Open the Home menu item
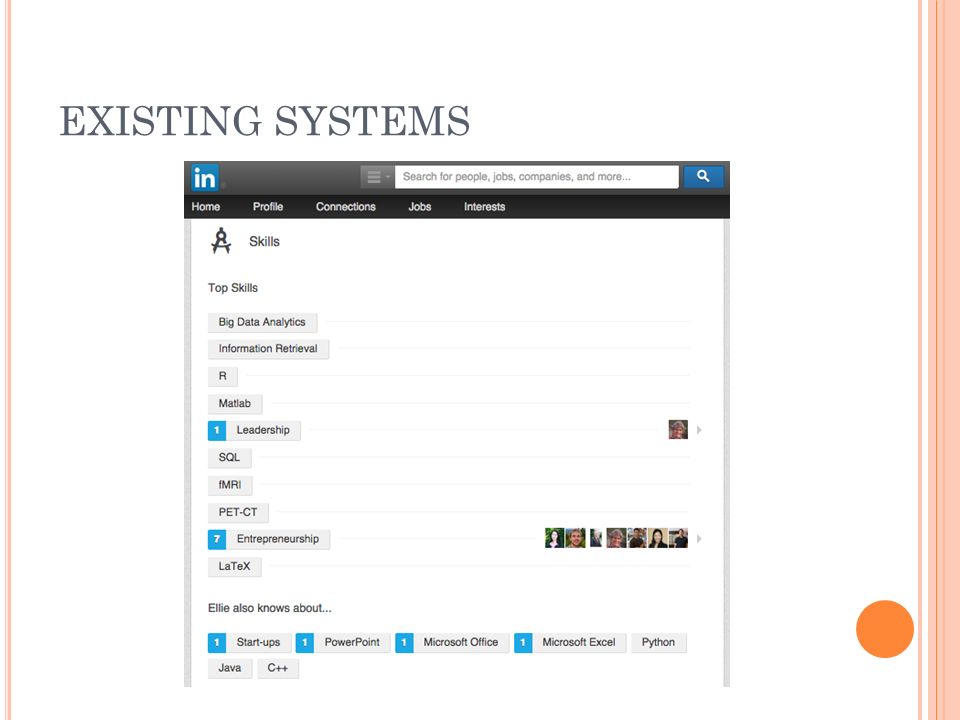This screenshot has width=960, height=720. pyautogui.click(x=206, y=207)
